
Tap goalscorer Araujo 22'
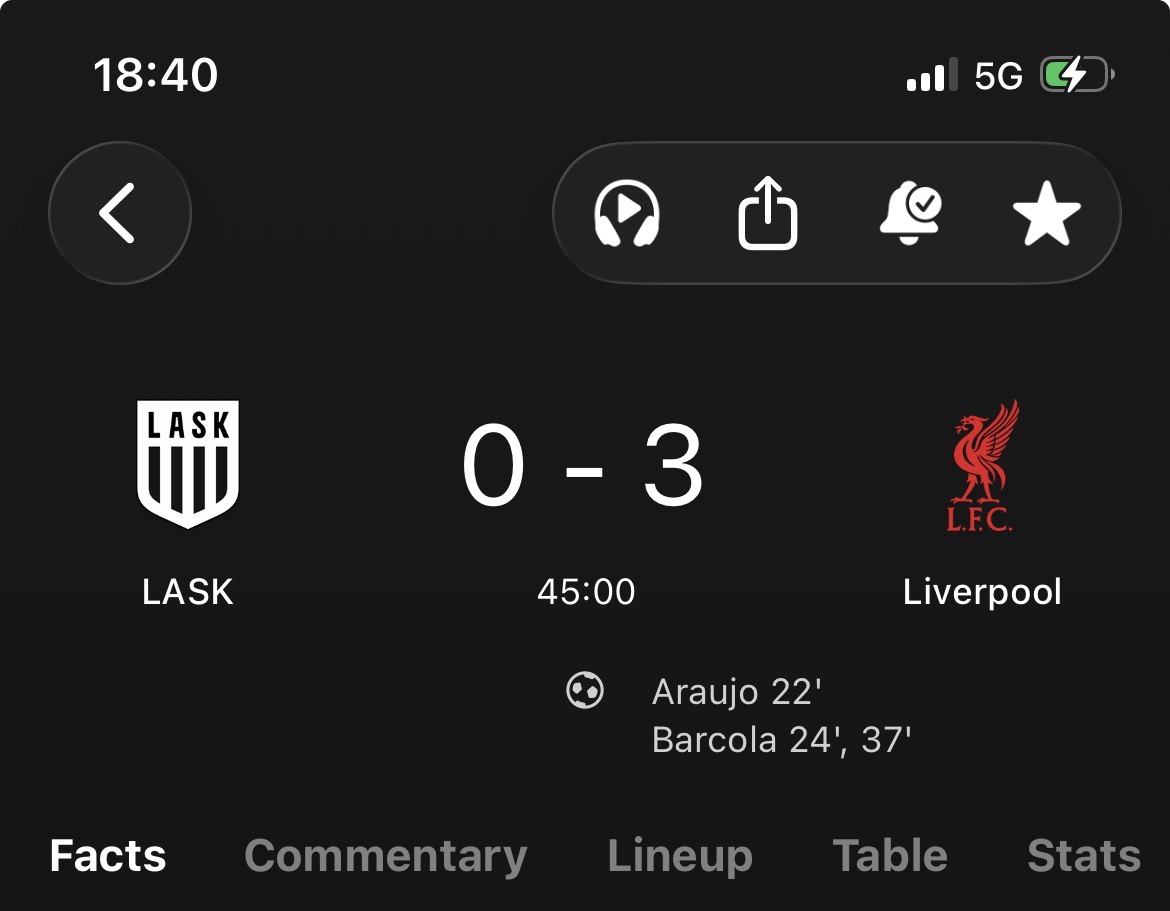click(736, 692)
